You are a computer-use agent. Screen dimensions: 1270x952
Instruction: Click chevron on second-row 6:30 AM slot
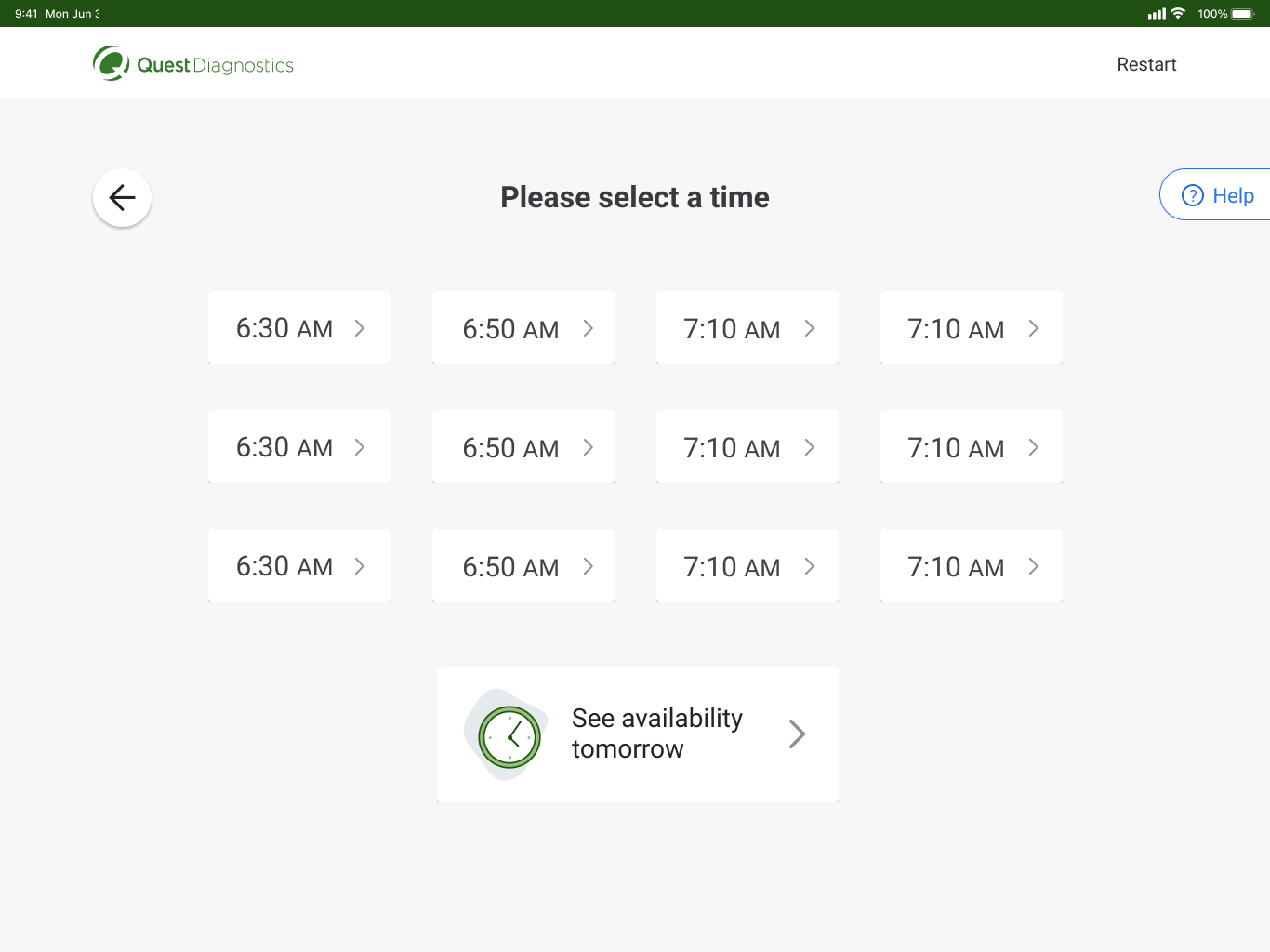[x=360, y=447]
